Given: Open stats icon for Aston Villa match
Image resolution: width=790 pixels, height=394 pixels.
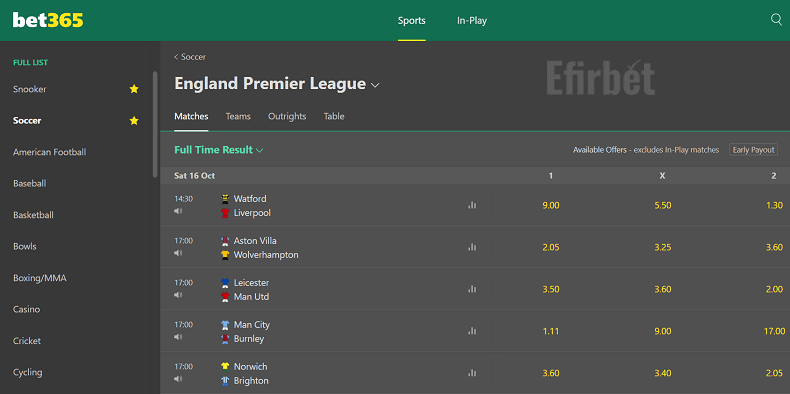Looking at the screenshot, I should click(472, 247).
